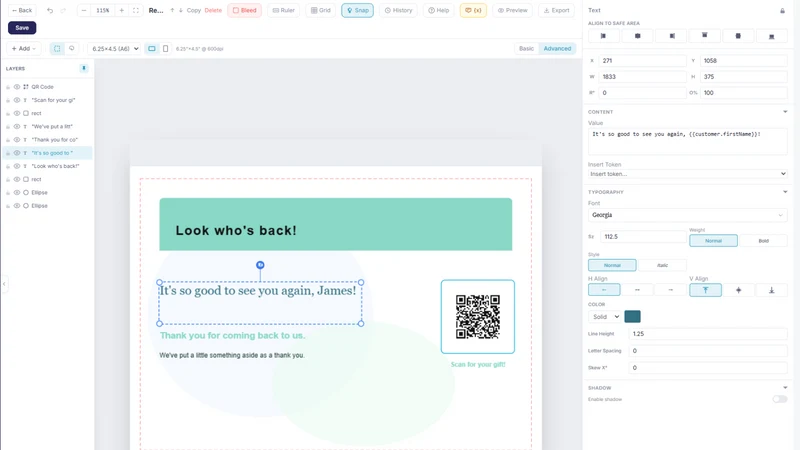Set vertical align to top
The width and height of the screenshot is (800, 450).
[706, 290]
